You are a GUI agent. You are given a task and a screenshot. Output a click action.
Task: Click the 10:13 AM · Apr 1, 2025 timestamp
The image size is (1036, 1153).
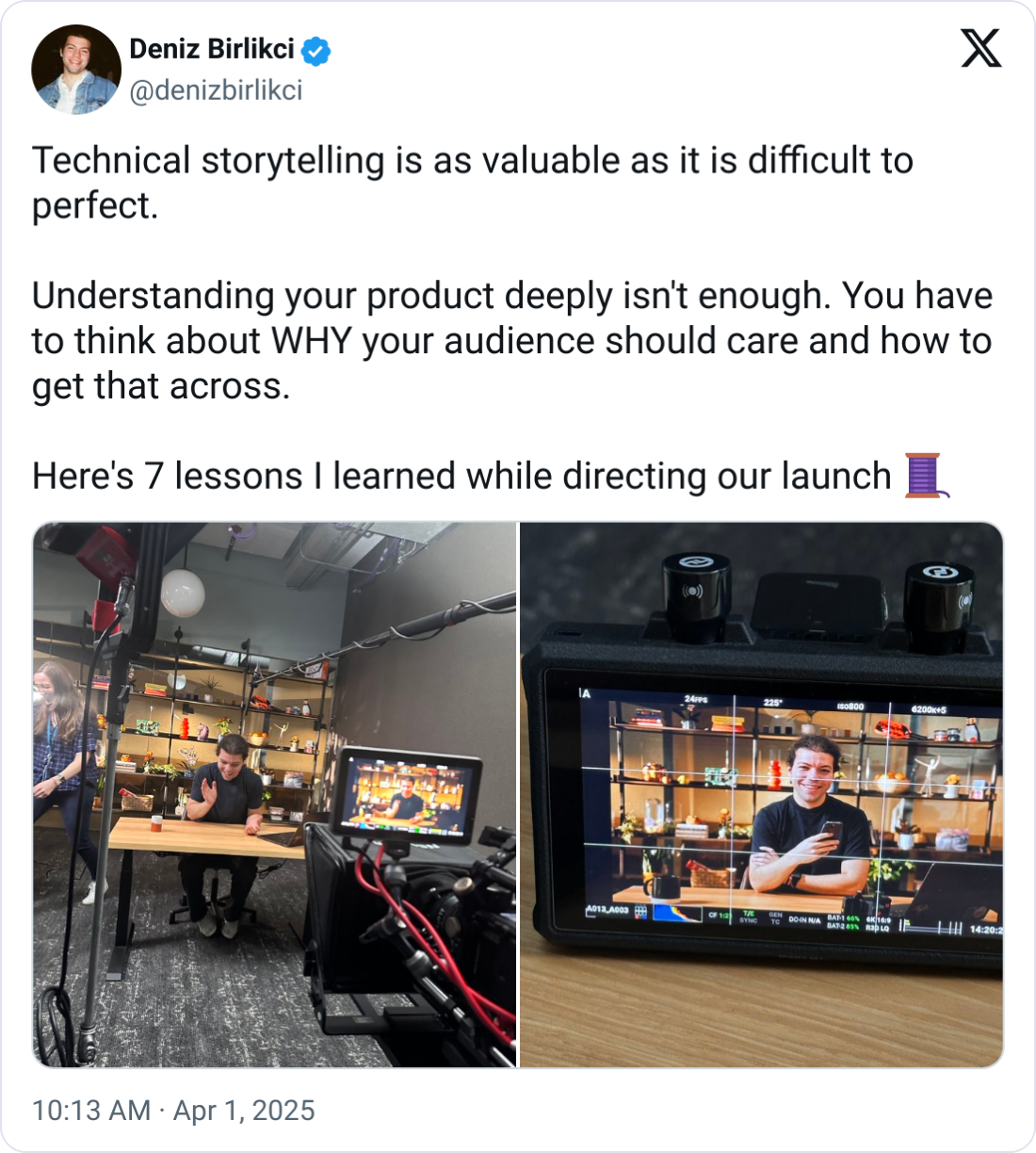(173, 1111)
